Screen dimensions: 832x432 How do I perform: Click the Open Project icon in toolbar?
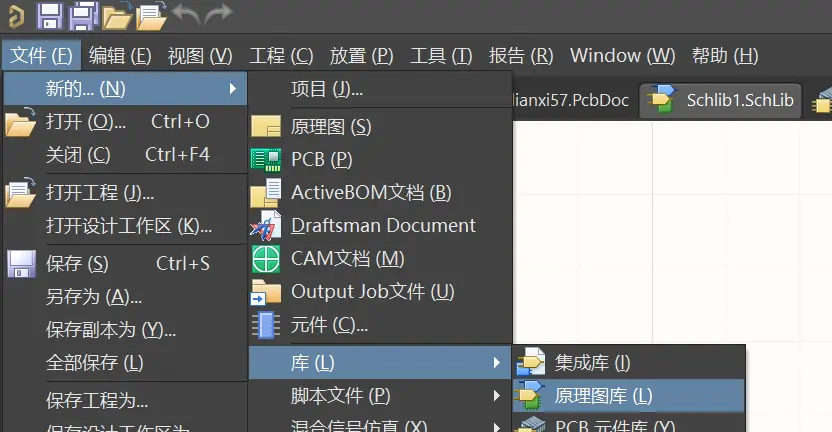[x=151, y=16]
